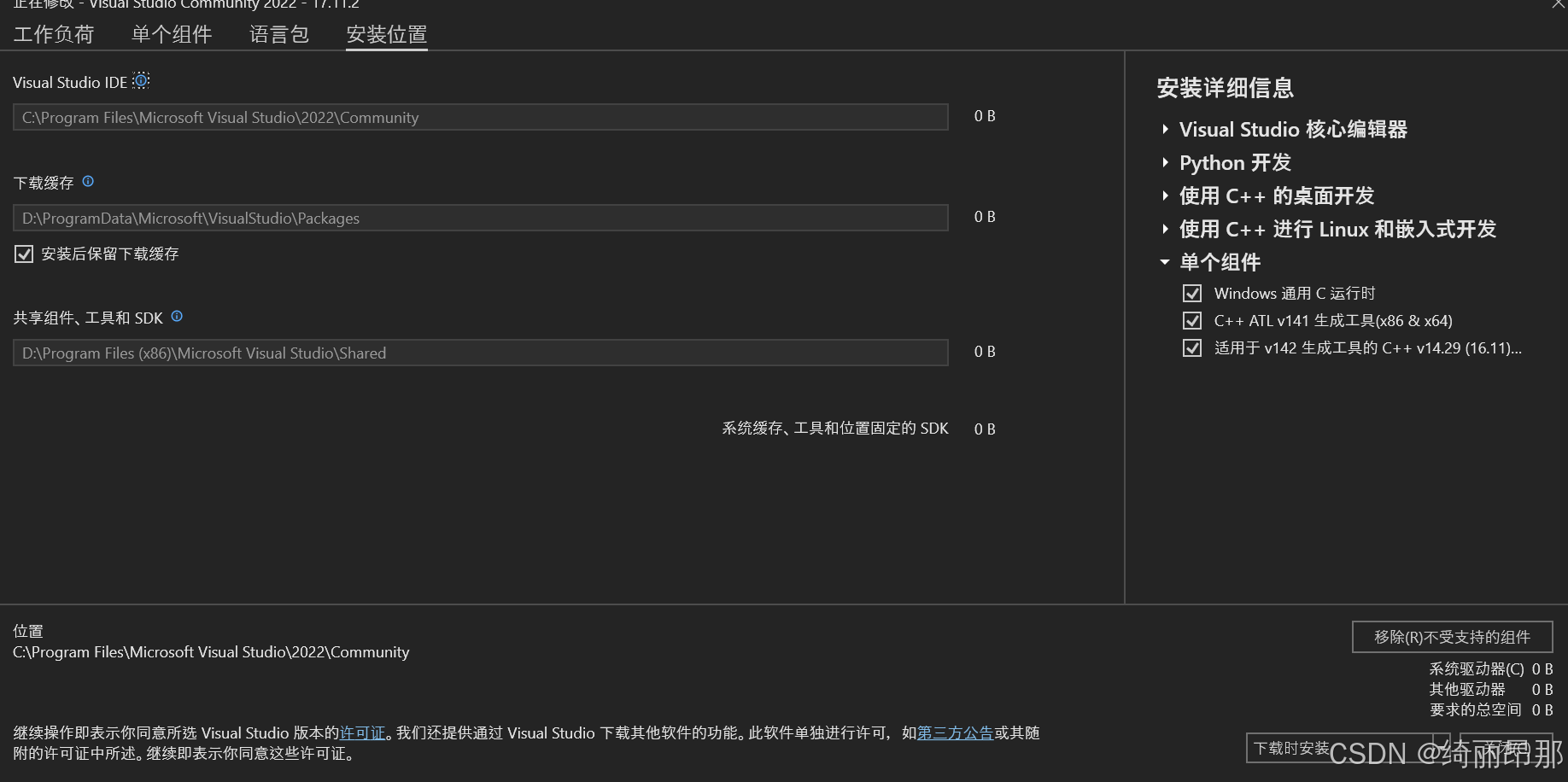Select the 安装位置 tab

coord(387,34)
